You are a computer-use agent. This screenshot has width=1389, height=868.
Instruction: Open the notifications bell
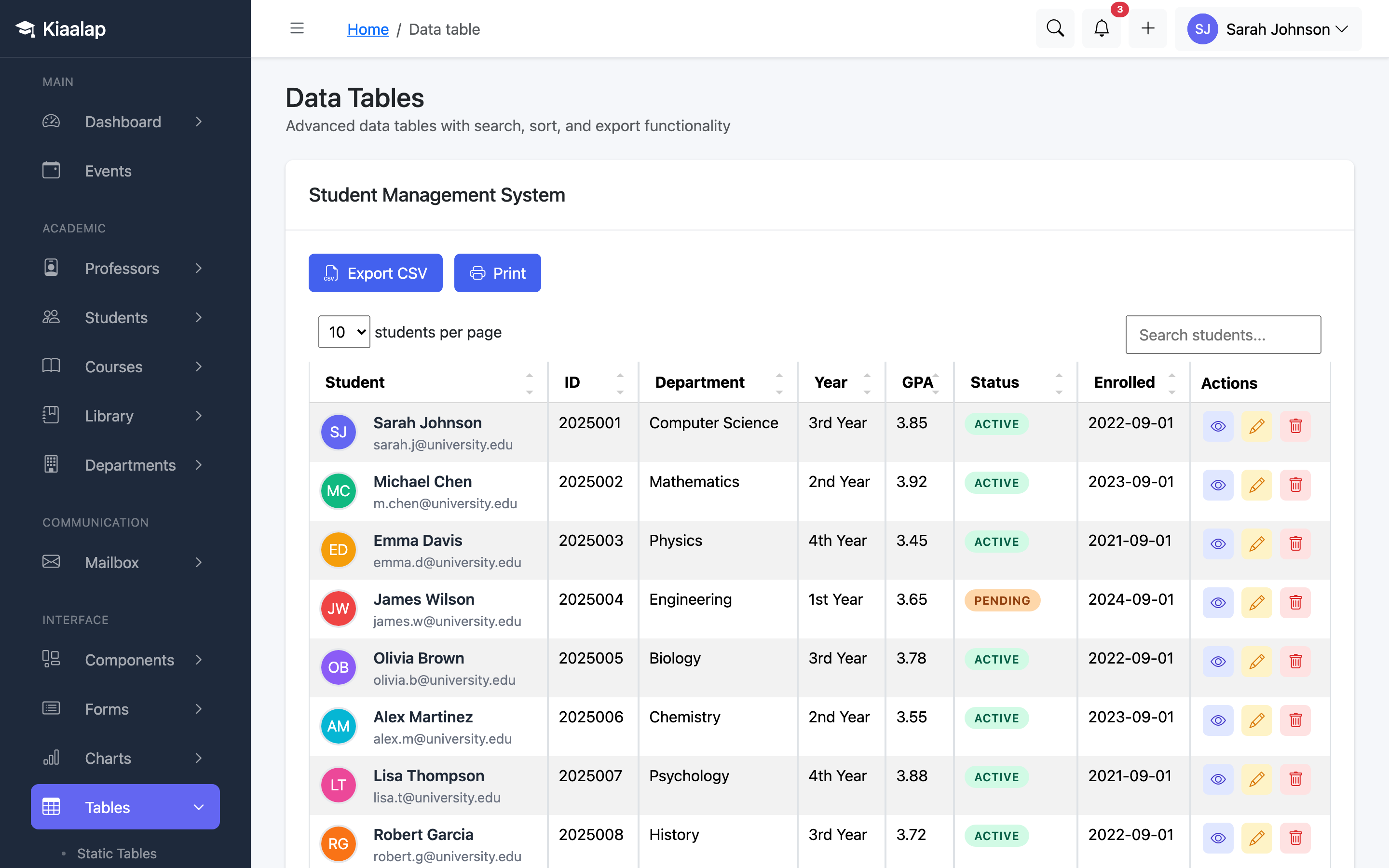tap(1101, 29)
